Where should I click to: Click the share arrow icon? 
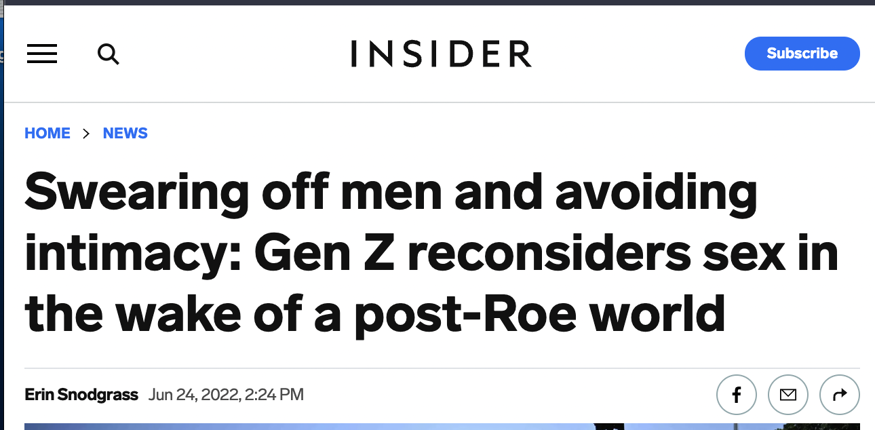tap(839, 395)
